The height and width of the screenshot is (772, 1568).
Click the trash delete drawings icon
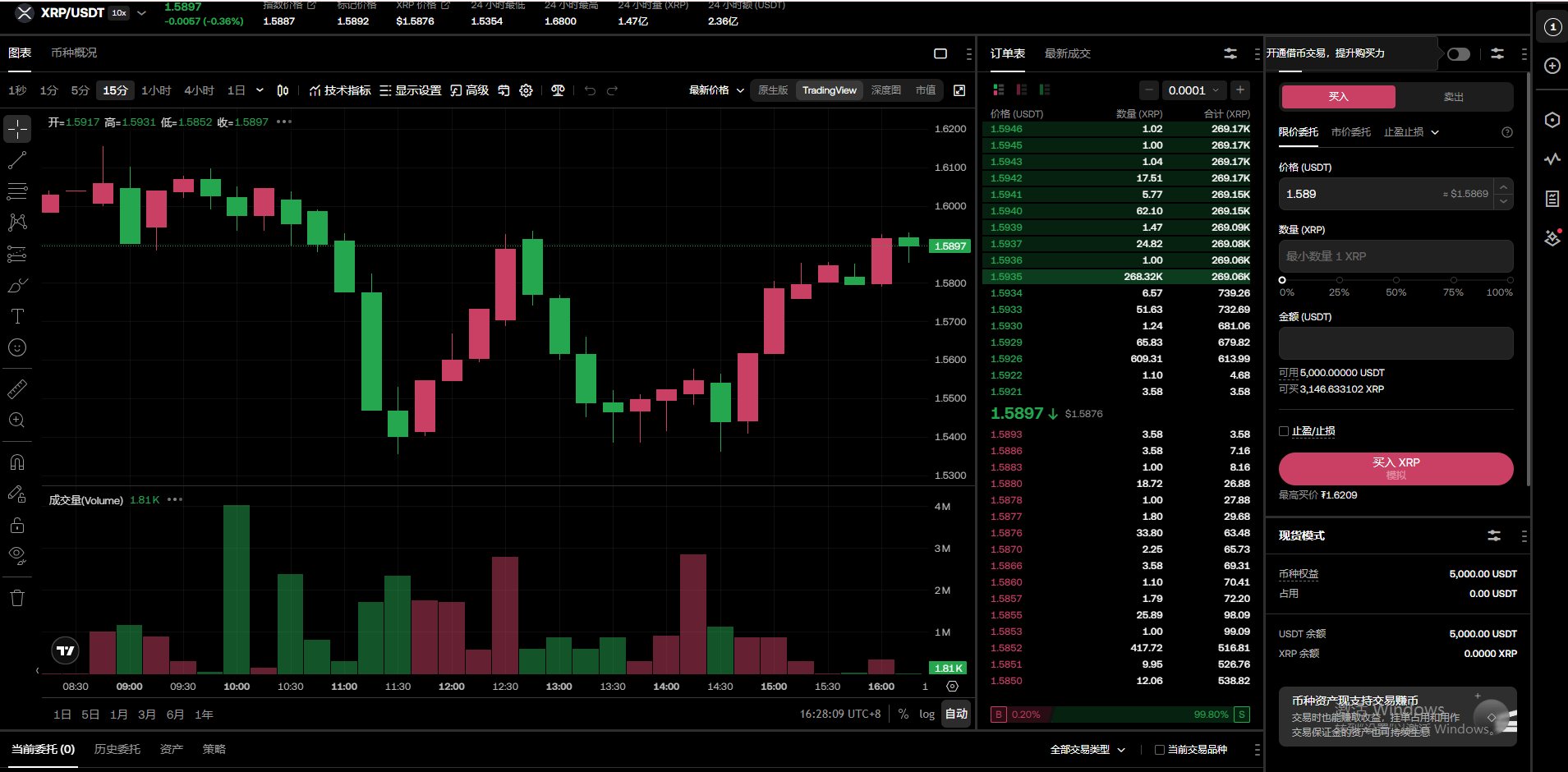(x=17, y=598)
